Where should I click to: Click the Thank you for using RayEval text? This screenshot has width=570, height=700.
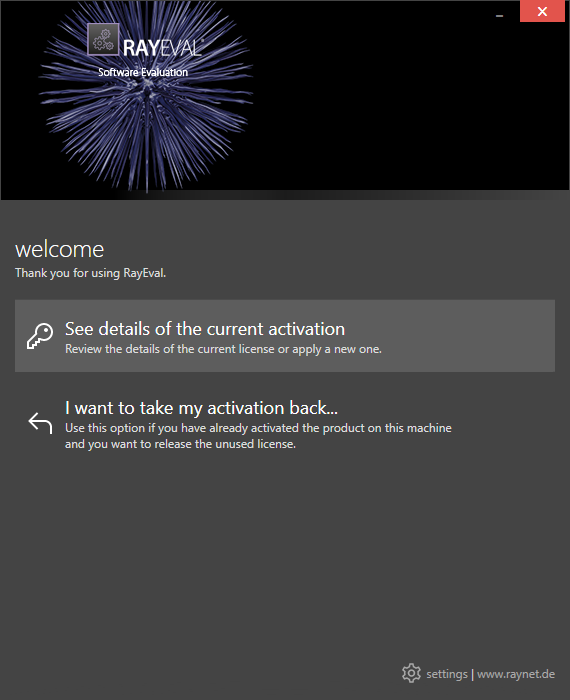click(x=91, y=273)
